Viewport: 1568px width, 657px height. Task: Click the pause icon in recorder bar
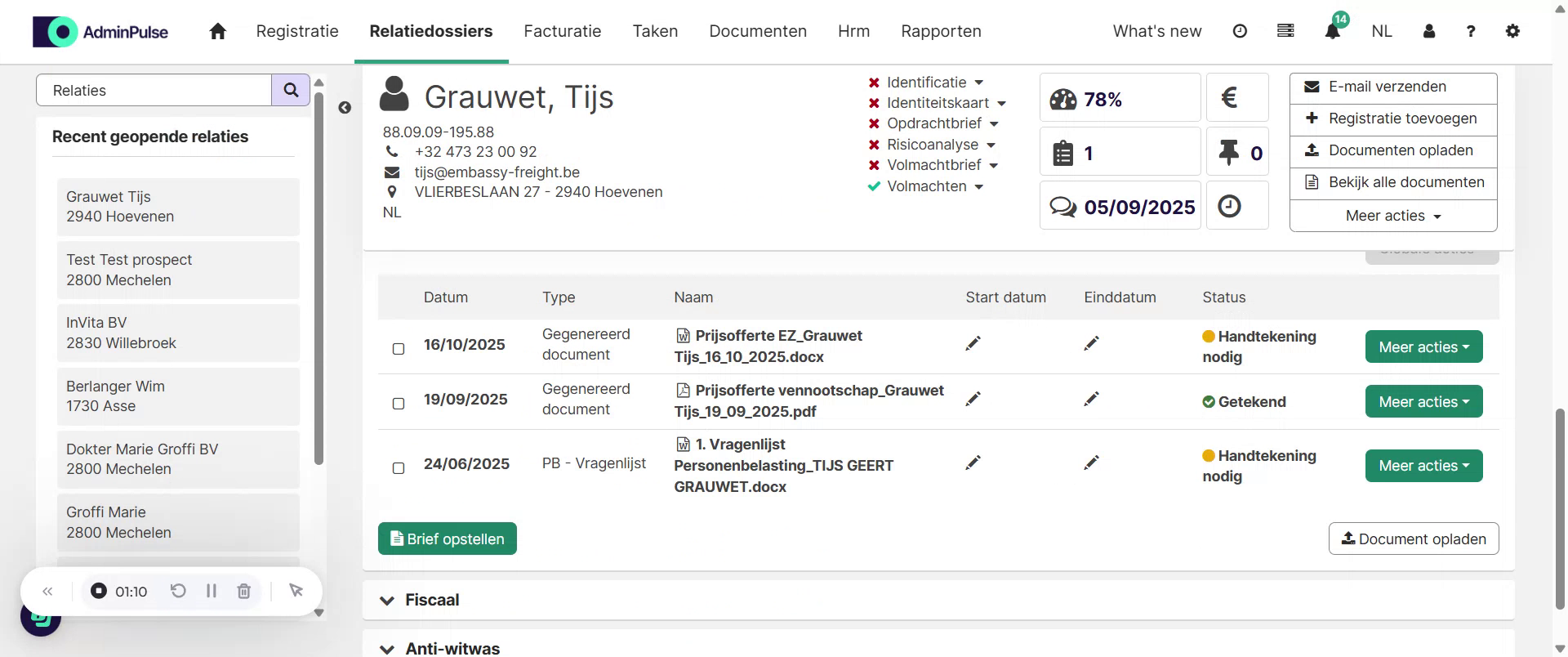tap(212, 591)
